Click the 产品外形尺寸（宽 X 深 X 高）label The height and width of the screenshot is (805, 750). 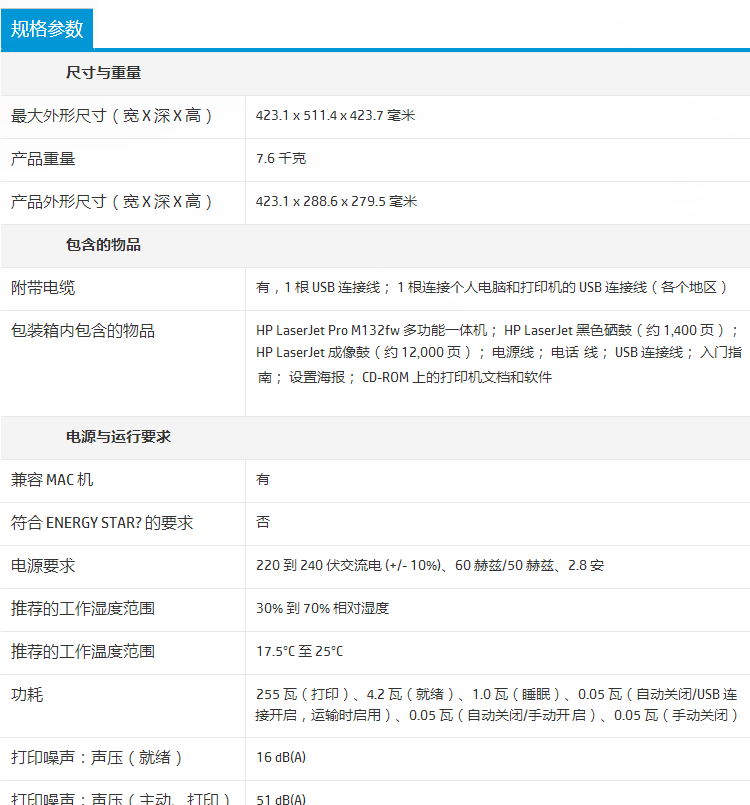tap(112, 202)
